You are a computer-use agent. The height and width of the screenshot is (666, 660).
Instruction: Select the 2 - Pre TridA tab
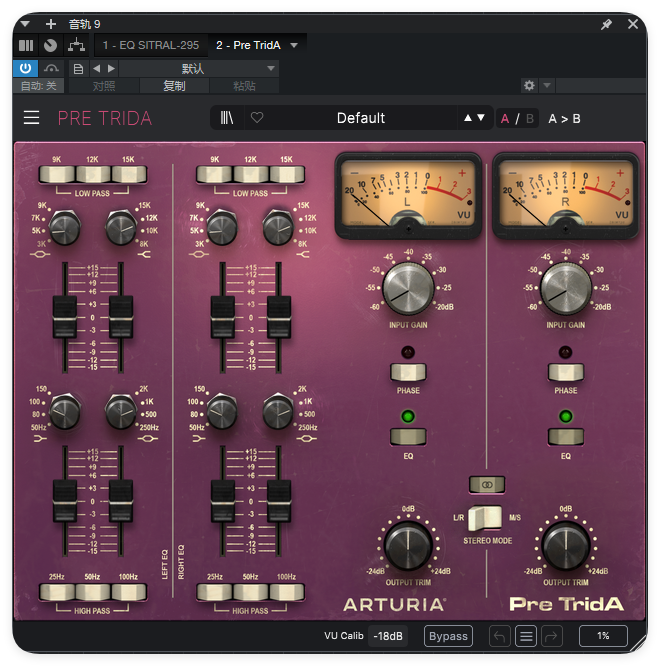(x=248, y=45)
